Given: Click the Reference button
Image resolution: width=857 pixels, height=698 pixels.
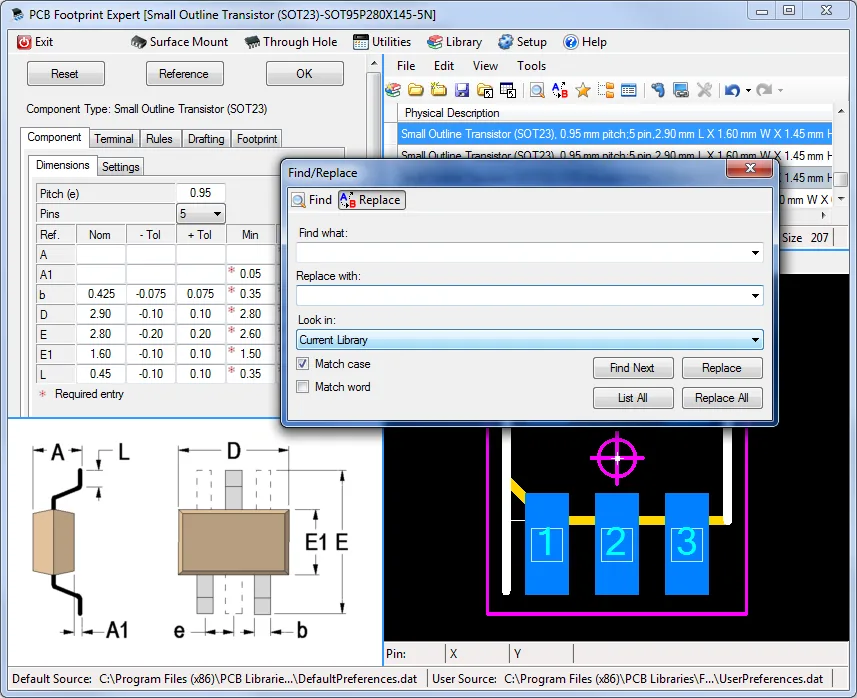Looking at the screenshot, I should click(x=184, y=74).
